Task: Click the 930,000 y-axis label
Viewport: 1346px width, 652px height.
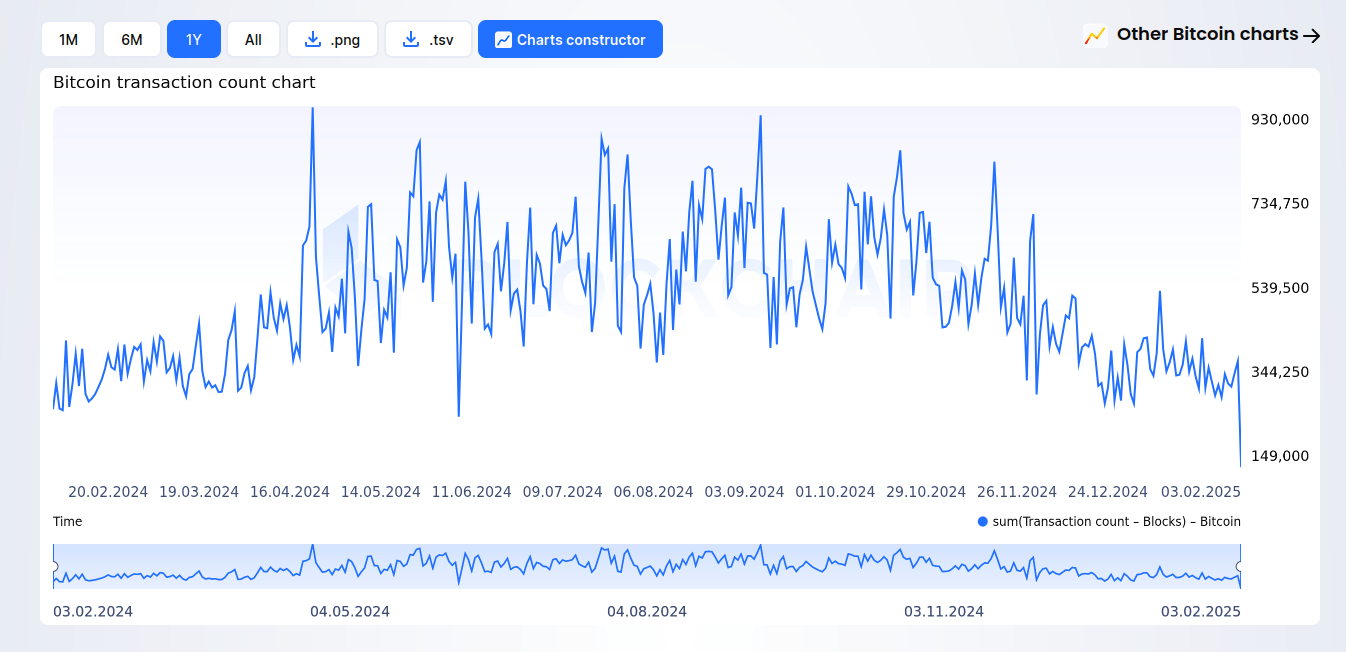Action: pyautogui.click(x=1280, y=119)
